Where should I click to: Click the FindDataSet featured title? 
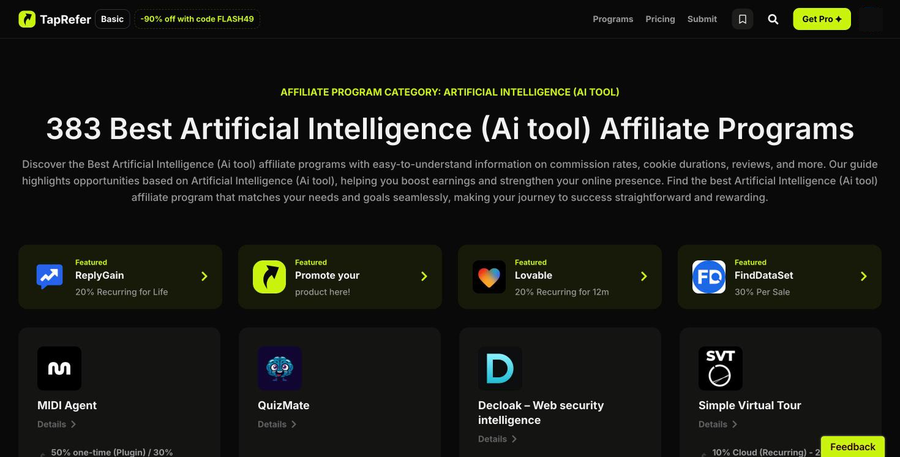pyautogui.click(x=764, y=276)
